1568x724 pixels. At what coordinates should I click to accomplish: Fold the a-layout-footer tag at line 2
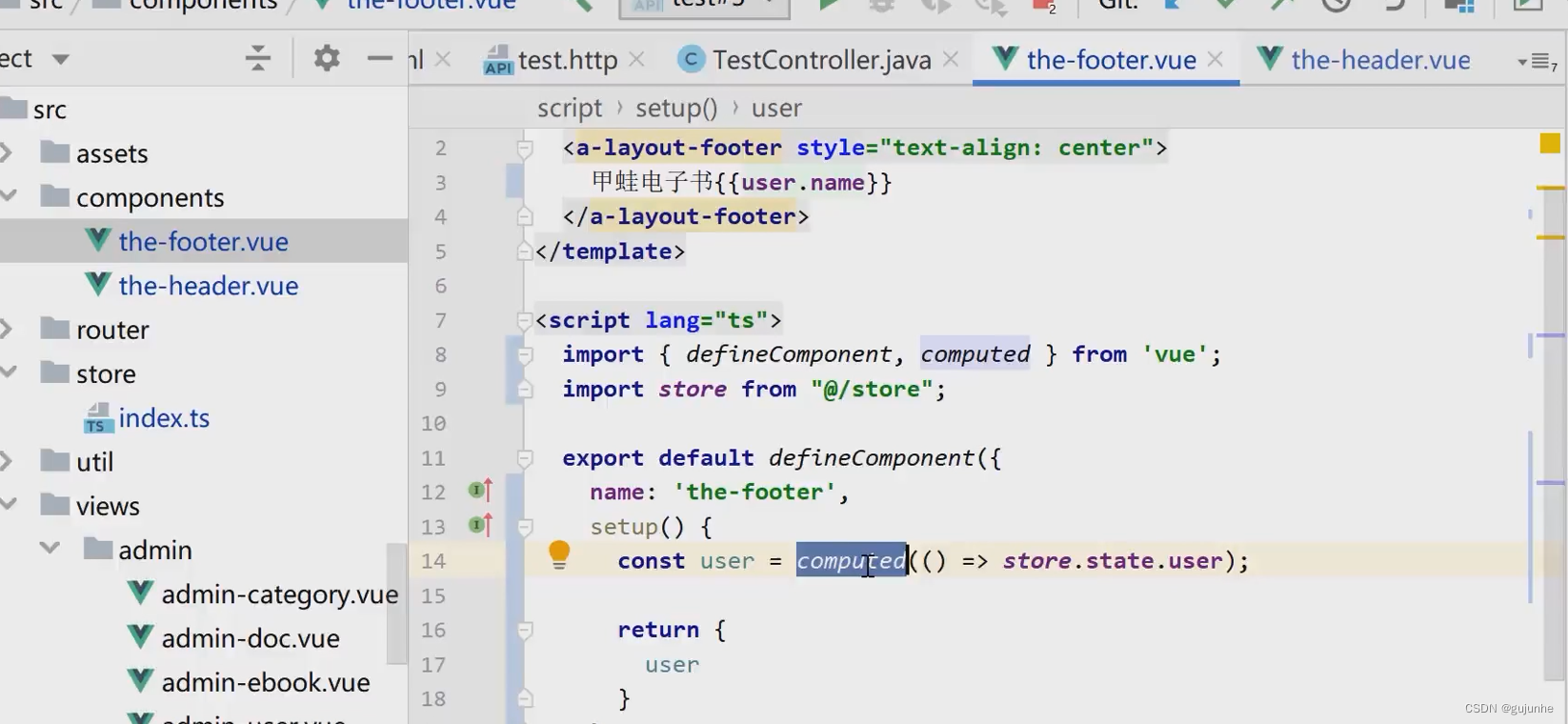(524, 148)
